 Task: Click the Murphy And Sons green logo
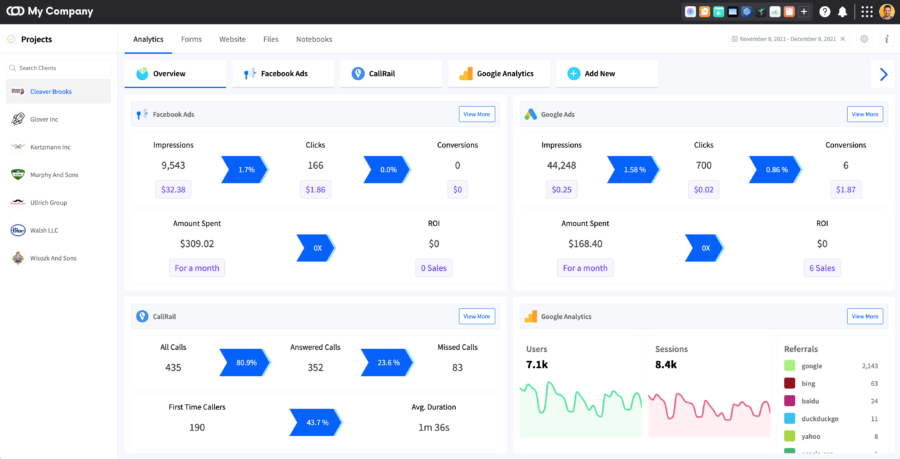pos(18,174)
